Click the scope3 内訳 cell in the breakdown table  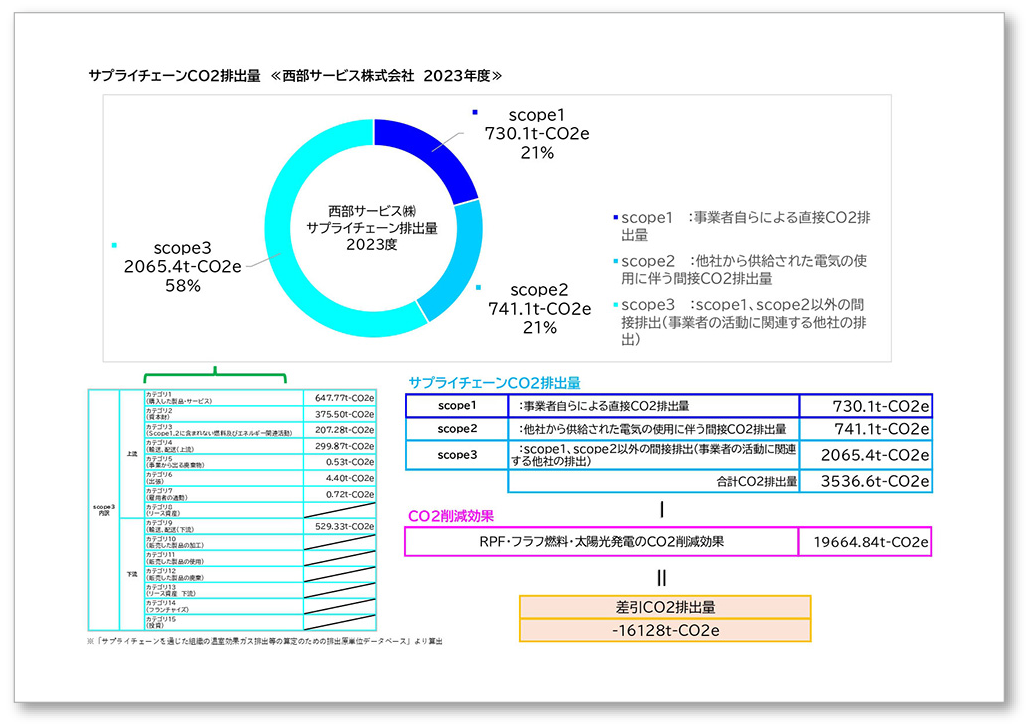pos(104,510)
